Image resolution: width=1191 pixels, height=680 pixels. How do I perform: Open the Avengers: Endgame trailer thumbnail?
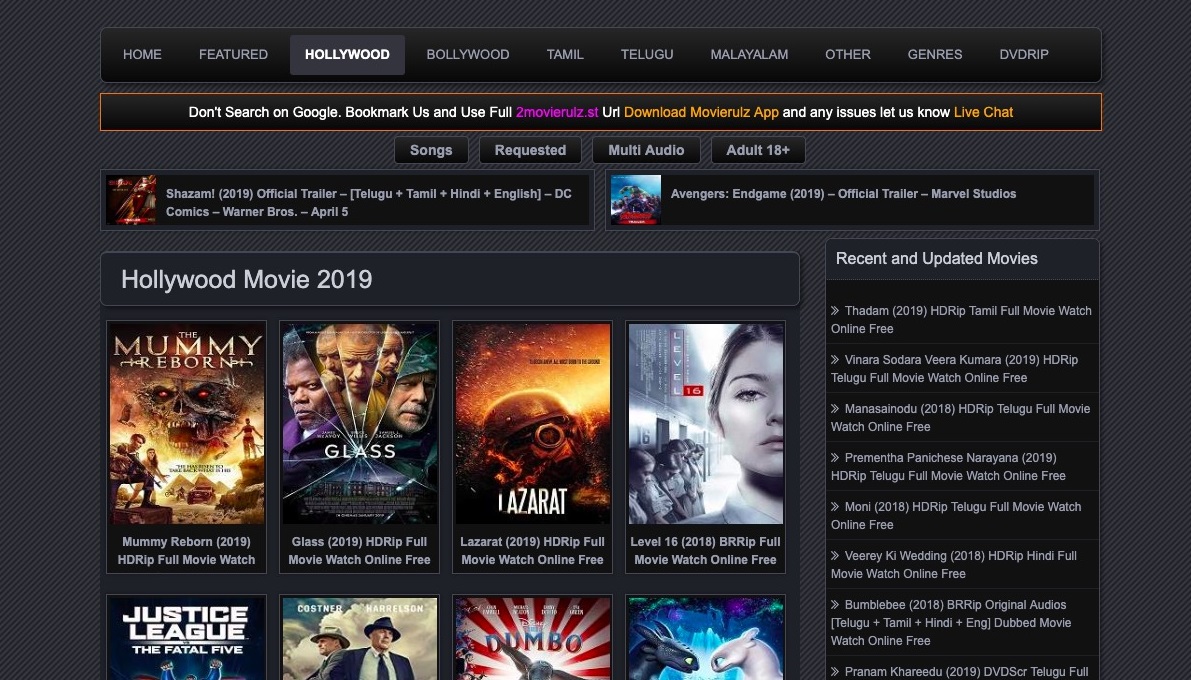coord(636,200)
